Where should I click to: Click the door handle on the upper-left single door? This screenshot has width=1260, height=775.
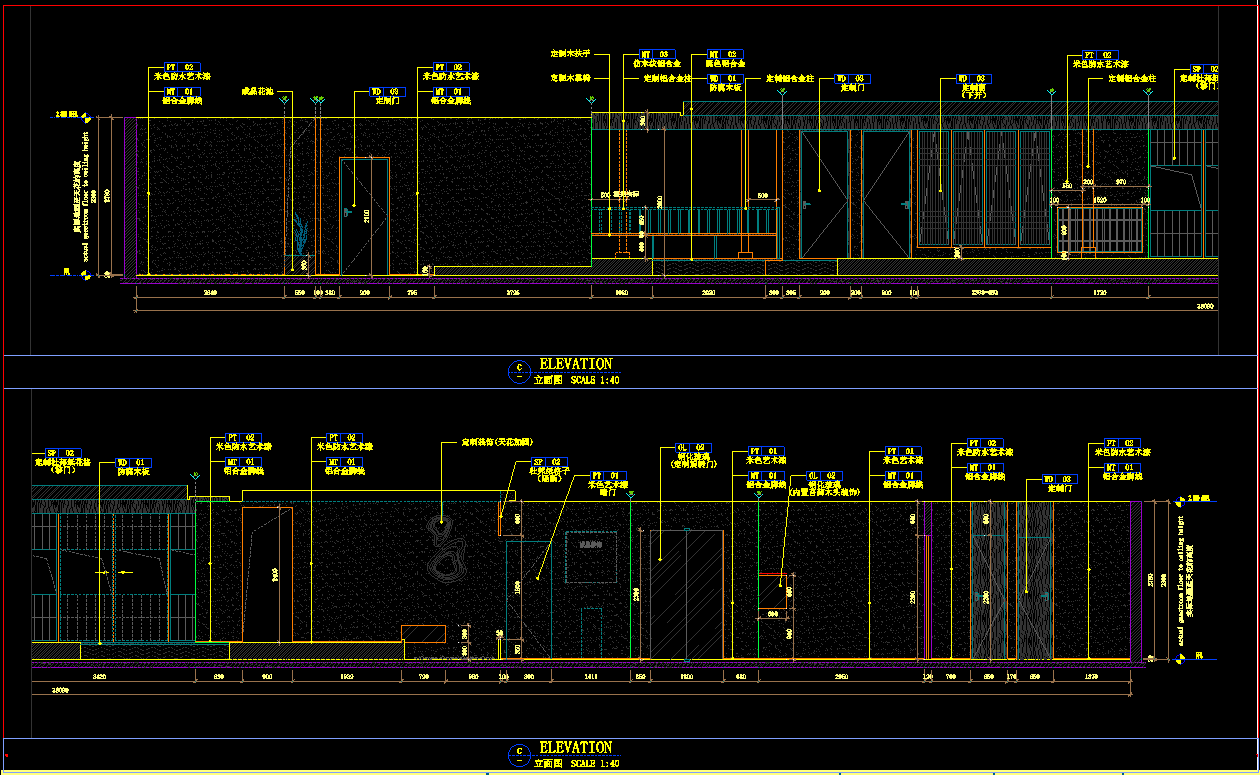click(347, 211)
